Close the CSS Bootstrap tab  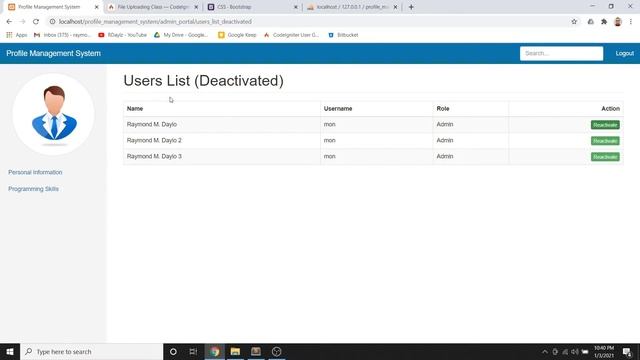(296, 7)
